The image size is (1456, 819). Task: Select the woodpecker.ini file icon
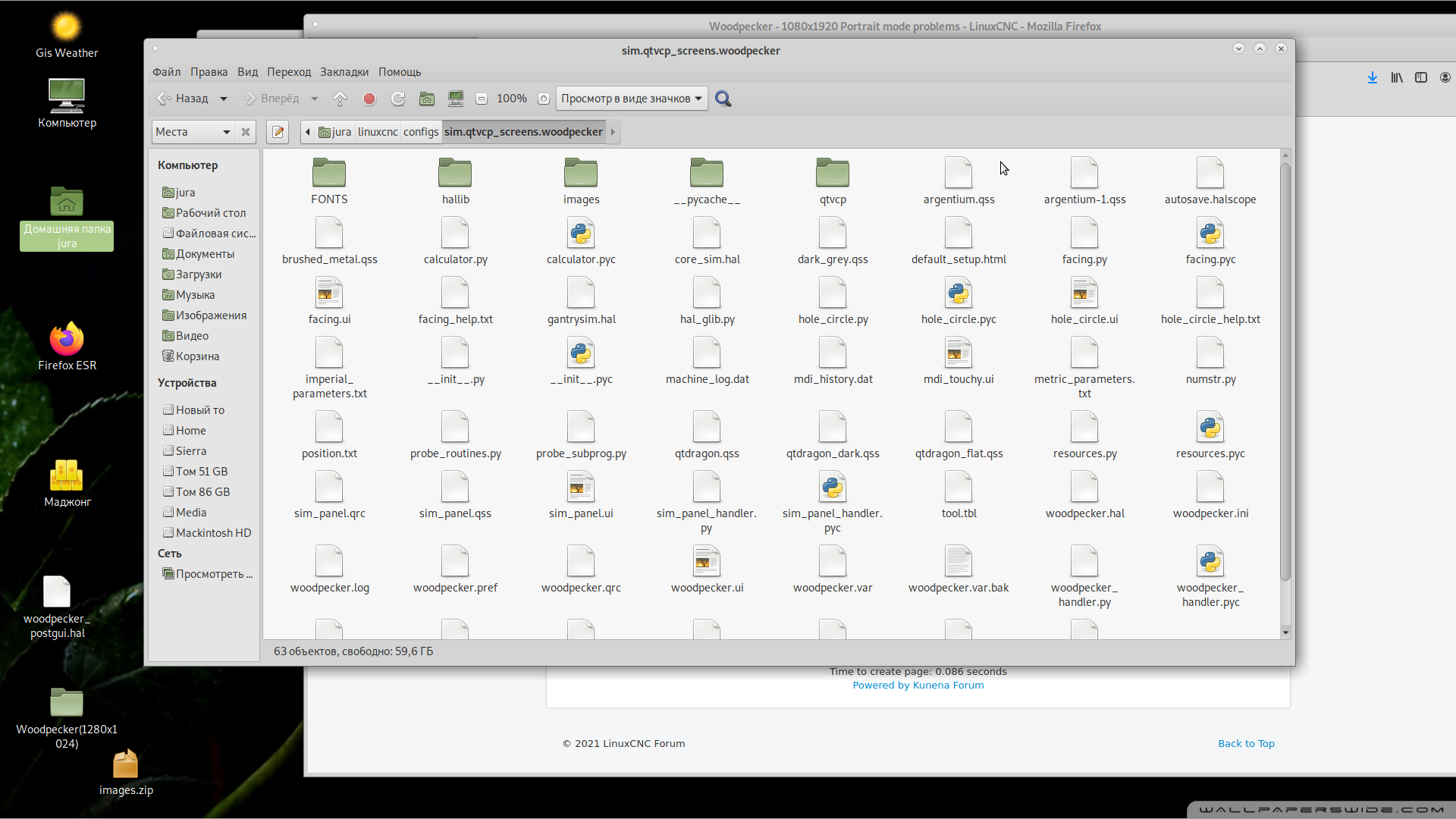pyautogui.click(x=1210, y=487)
